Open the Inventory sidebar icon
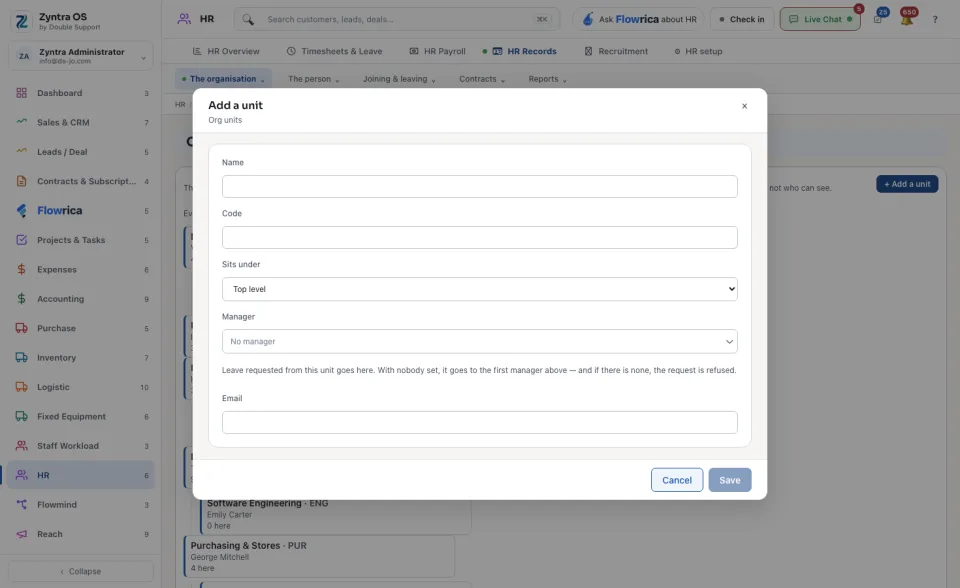The image size is (960, 588). [x=21, y=358]
